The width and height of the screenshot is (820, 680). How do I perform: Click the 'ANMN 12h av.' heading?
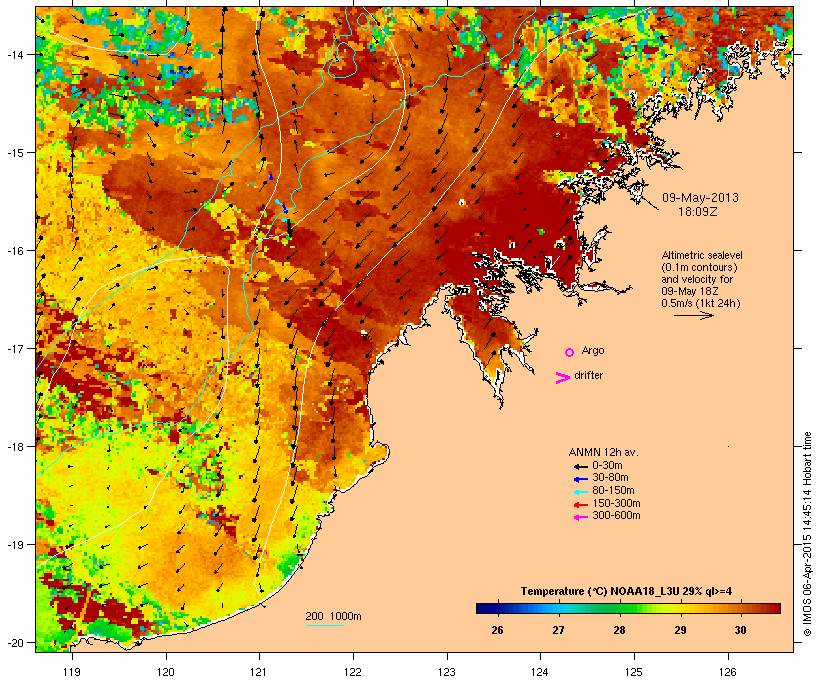click(x=603, y=452)
